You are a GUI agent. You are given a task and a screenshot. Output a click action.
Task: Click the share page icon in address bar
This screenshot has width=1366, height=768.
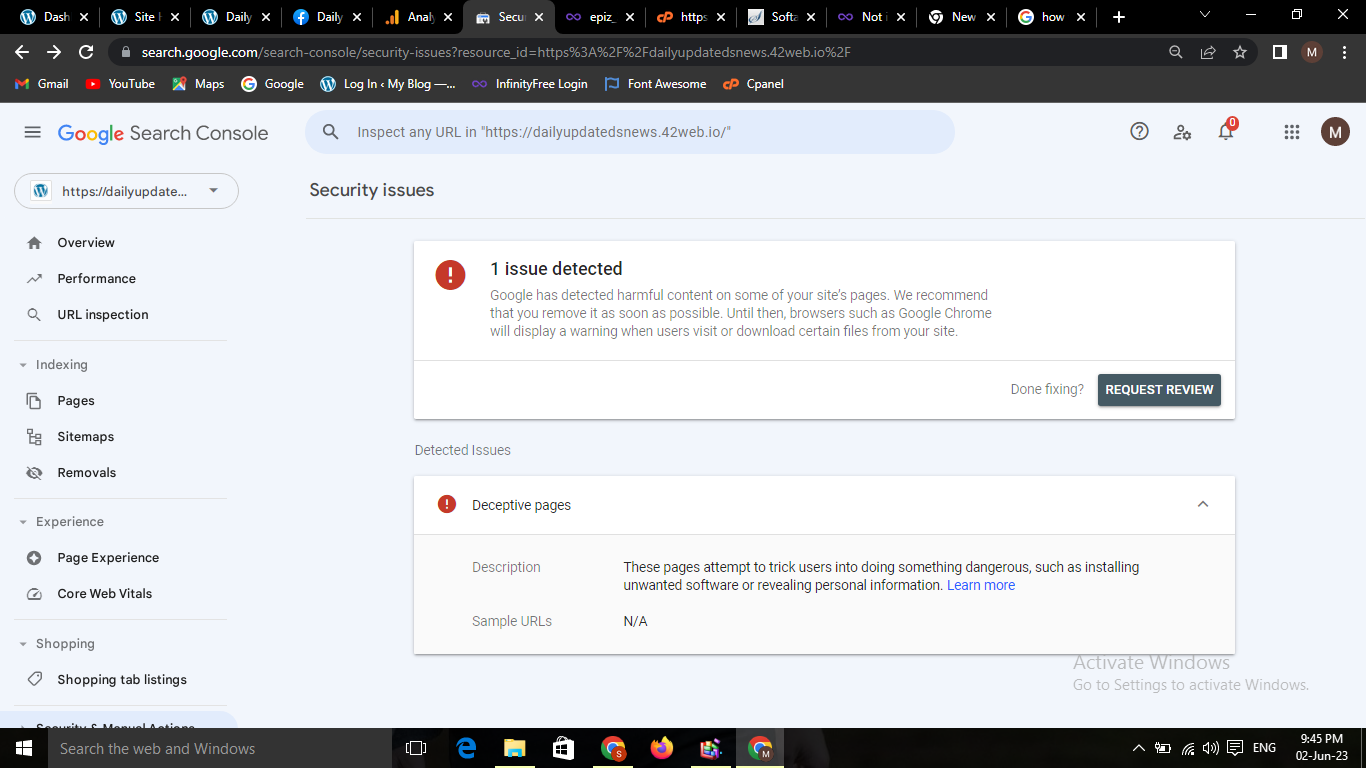pyautogui.click(x=1208, y=52)
